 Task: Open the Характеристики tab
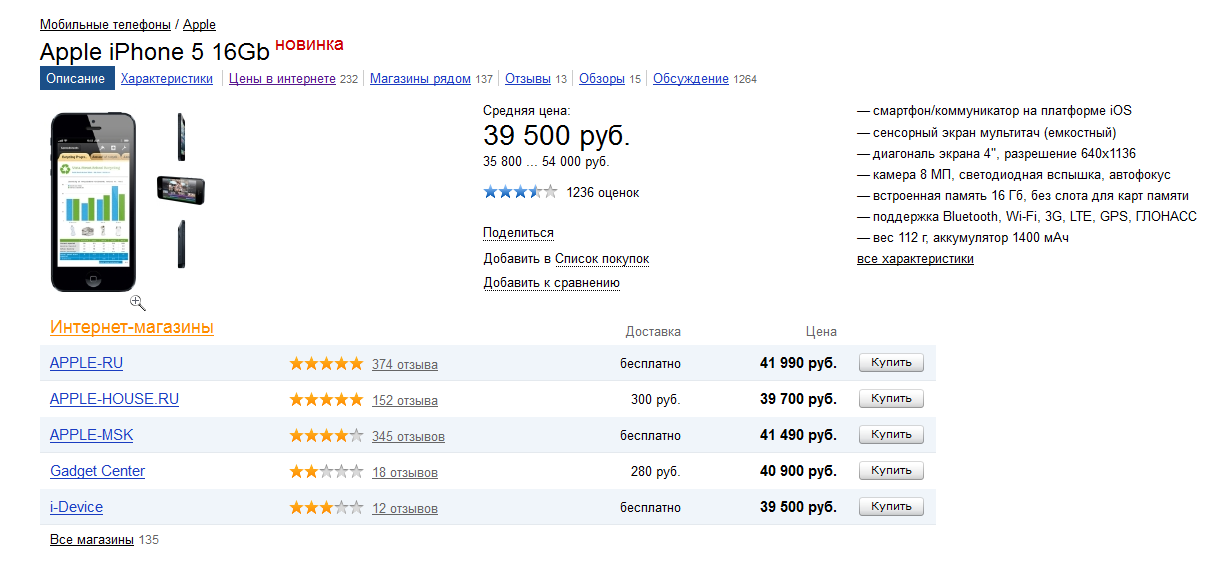pyautogui.click(x=167, y=79)
